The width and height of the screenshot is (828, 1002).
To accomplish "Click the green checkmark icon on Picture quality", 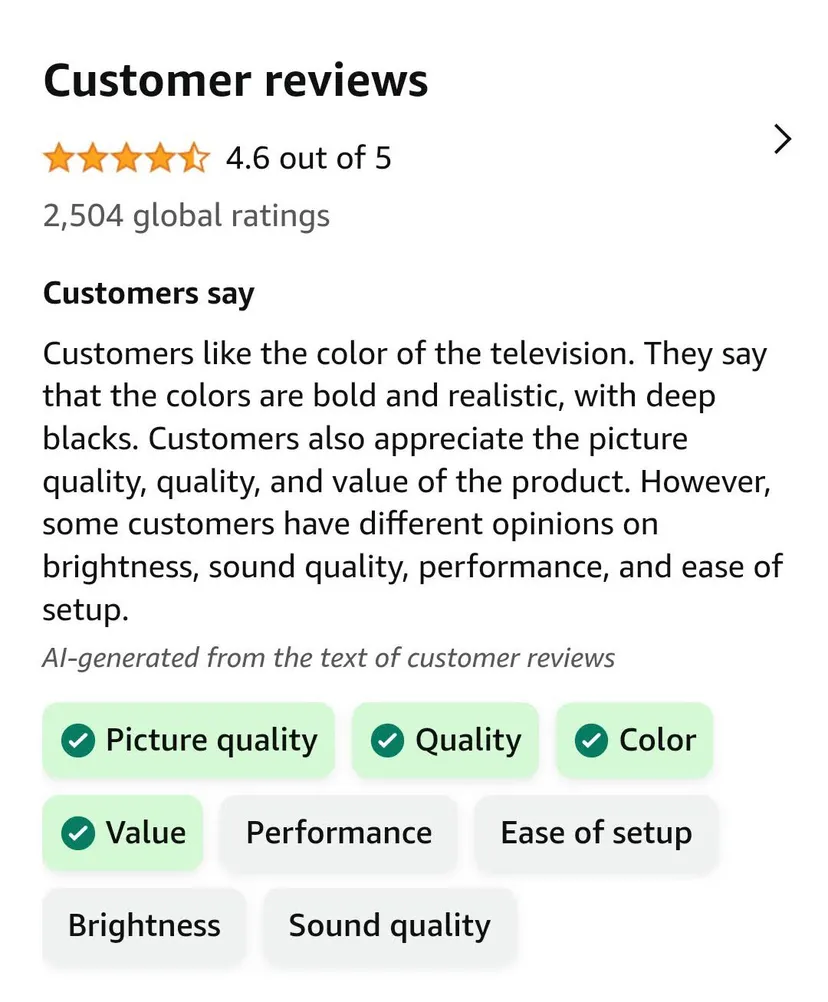I will (x=78, y=741).
